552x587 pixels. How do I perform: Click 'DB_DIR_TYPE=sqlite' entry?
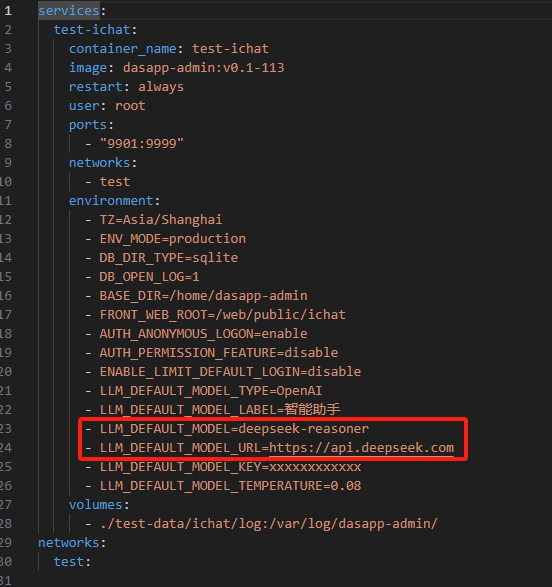coord(169,258)
